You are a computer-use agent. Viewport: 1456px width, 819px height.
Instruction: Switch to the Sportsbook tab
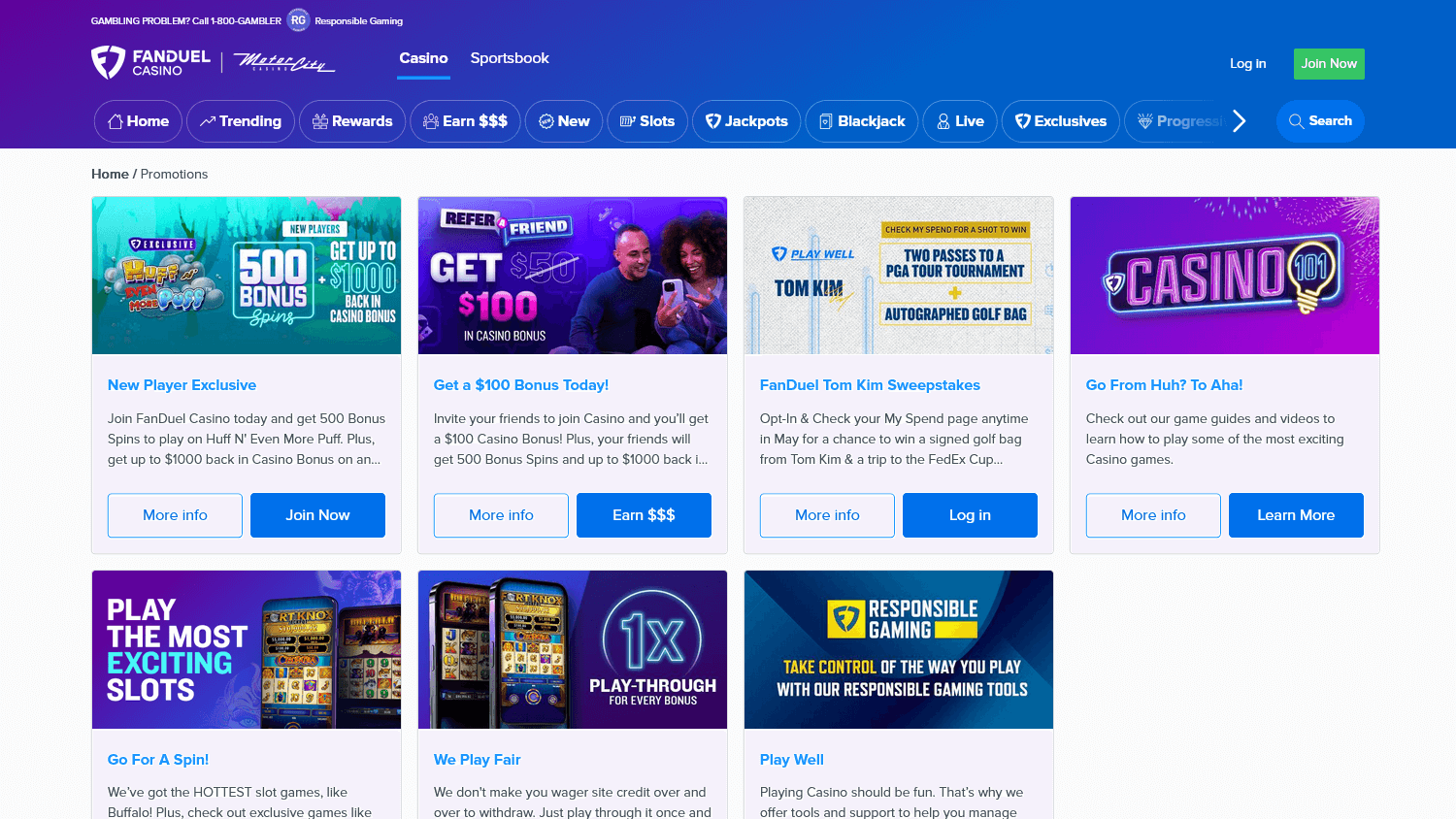click(510, 57)
